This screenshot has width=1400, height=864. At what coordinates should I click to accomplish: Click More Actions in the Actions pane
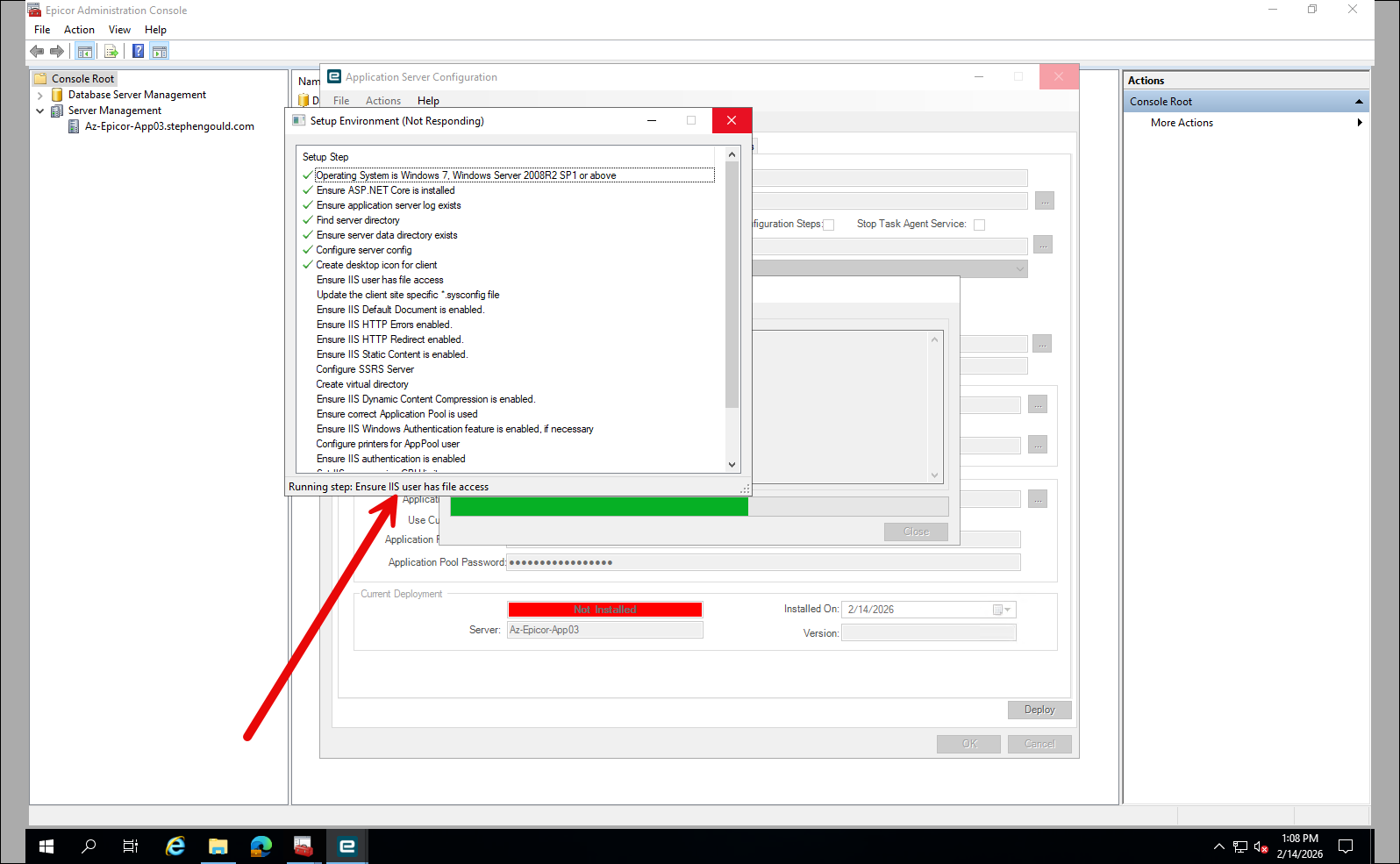coord(1182,123)
